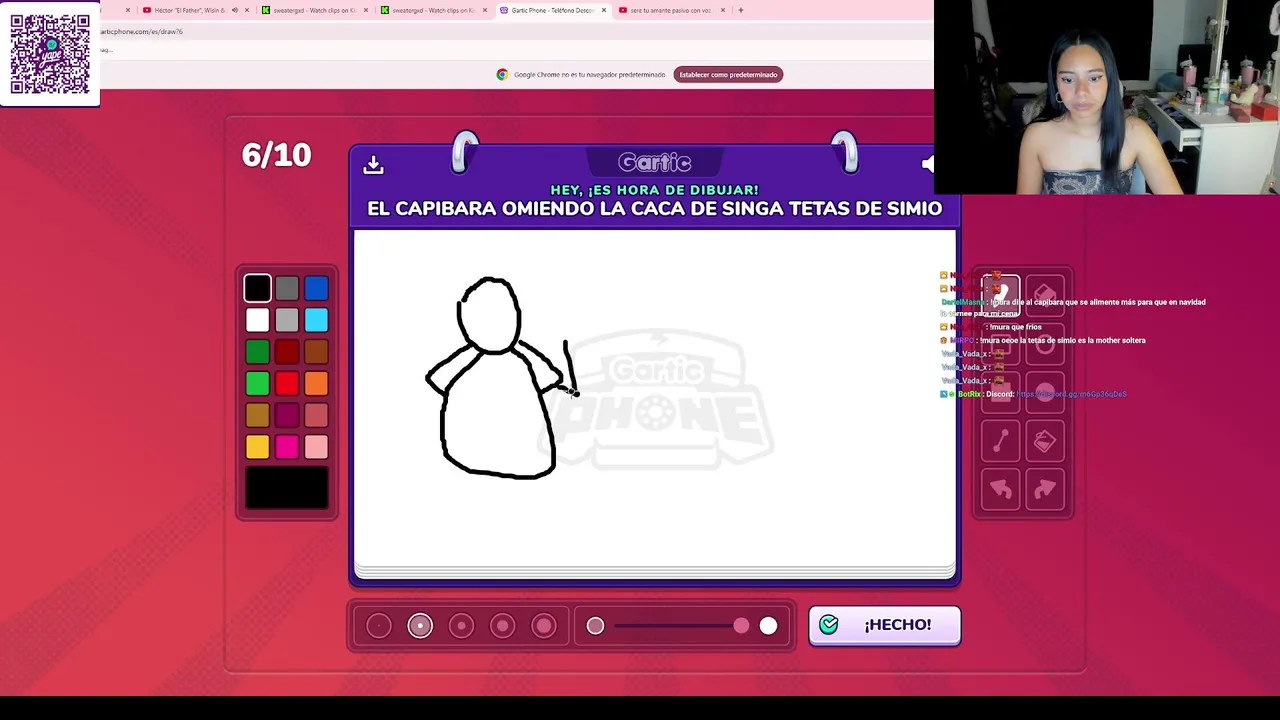Pick the golden brown color swatch
Screen dimensions: 1280x720
[x=257, y=415]
